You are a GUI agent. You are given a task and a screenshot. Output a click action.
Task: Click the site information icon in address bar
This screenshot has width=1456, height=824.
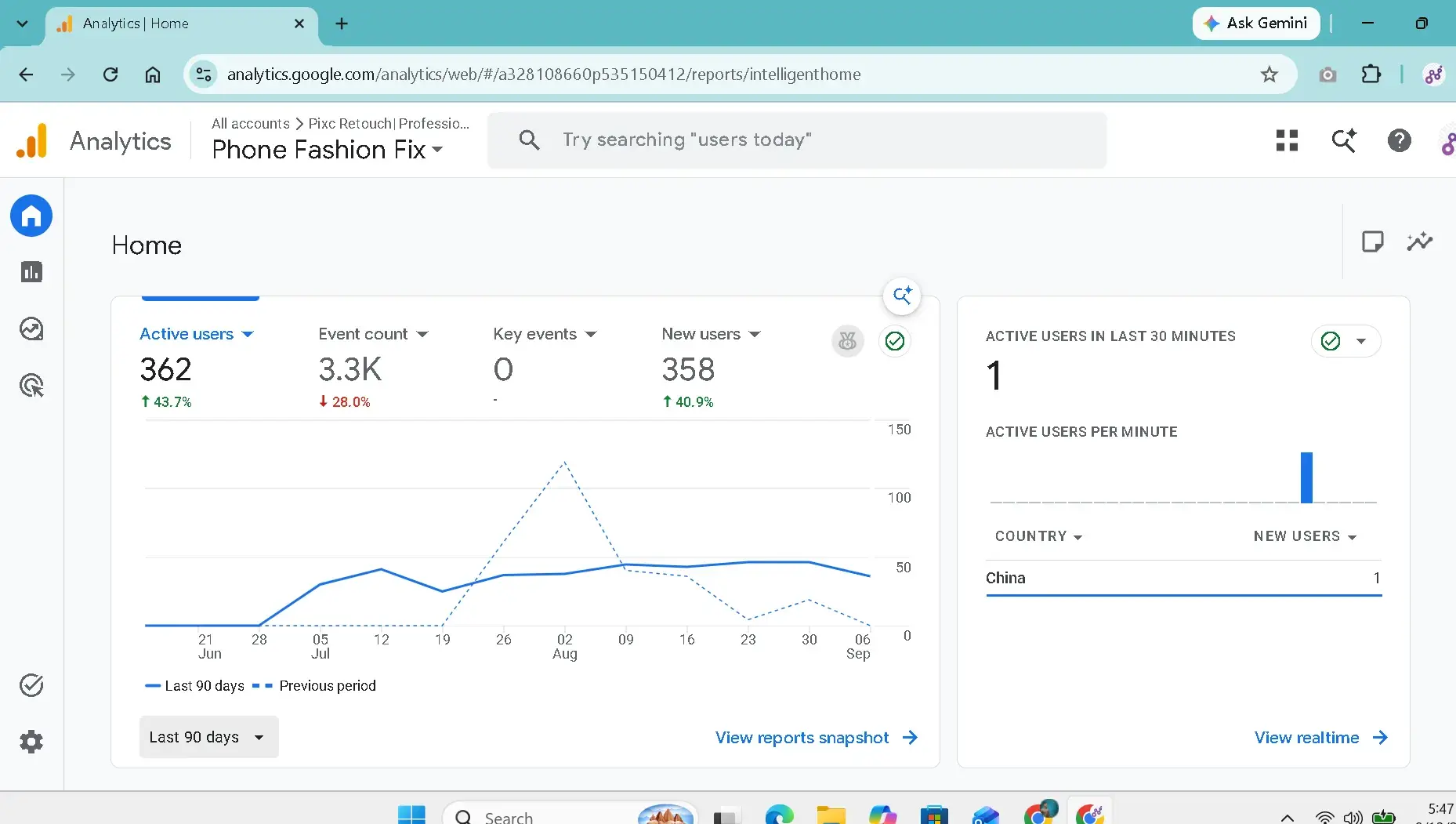click(x=204, y=74)
